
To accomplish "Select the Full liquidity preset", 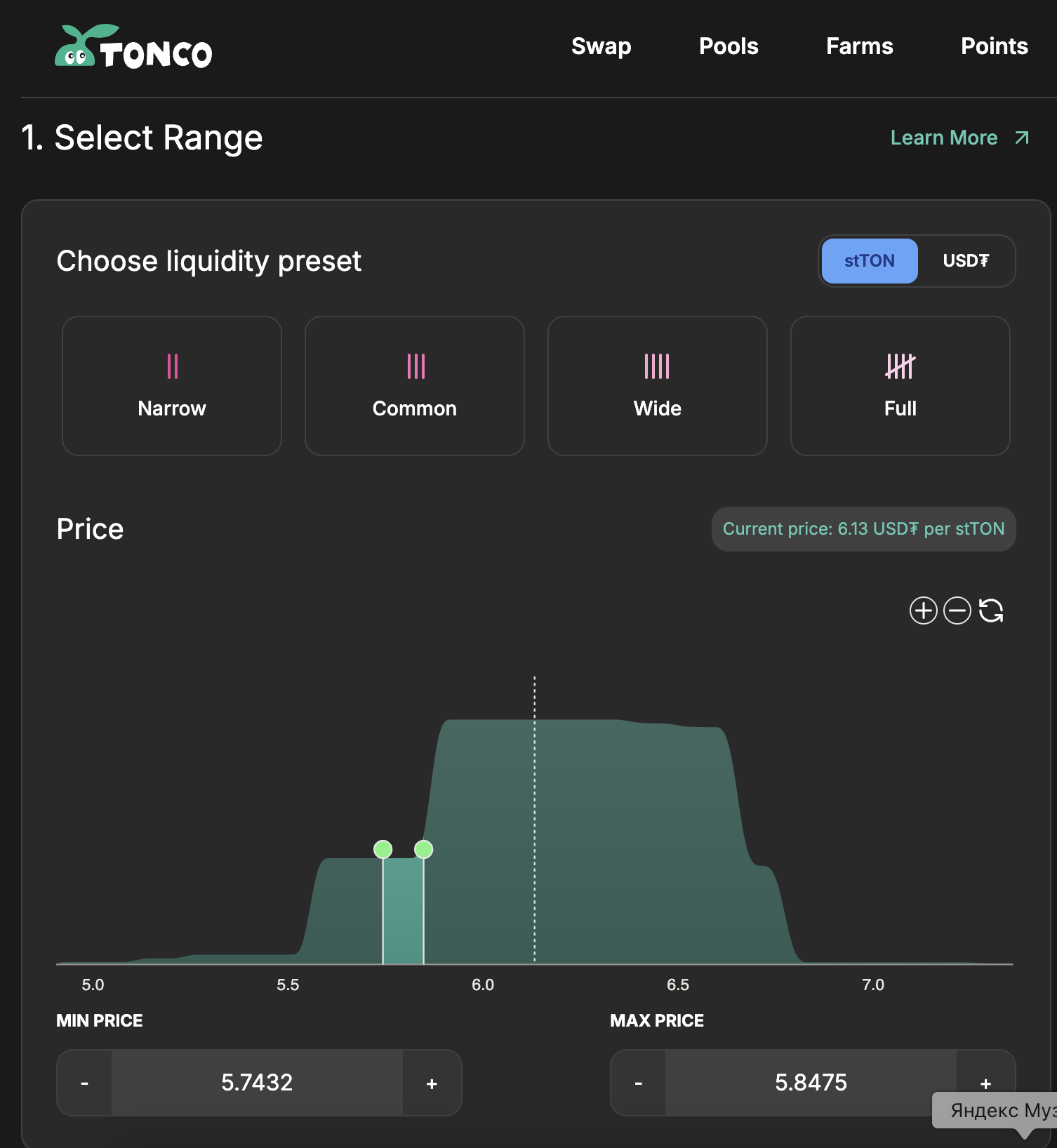I will pyautogui.click(x=900, y=386).
